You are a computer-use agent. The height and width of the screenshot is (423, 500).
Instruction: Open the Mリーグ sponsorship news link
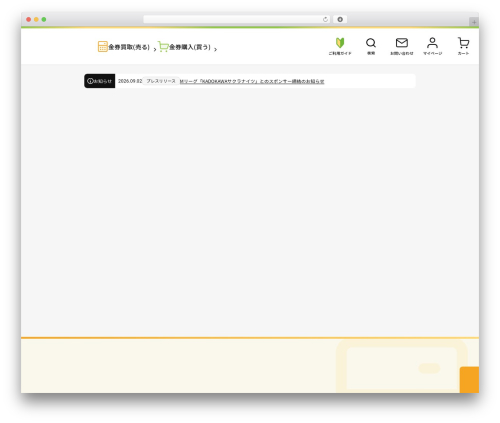point(252,81)
